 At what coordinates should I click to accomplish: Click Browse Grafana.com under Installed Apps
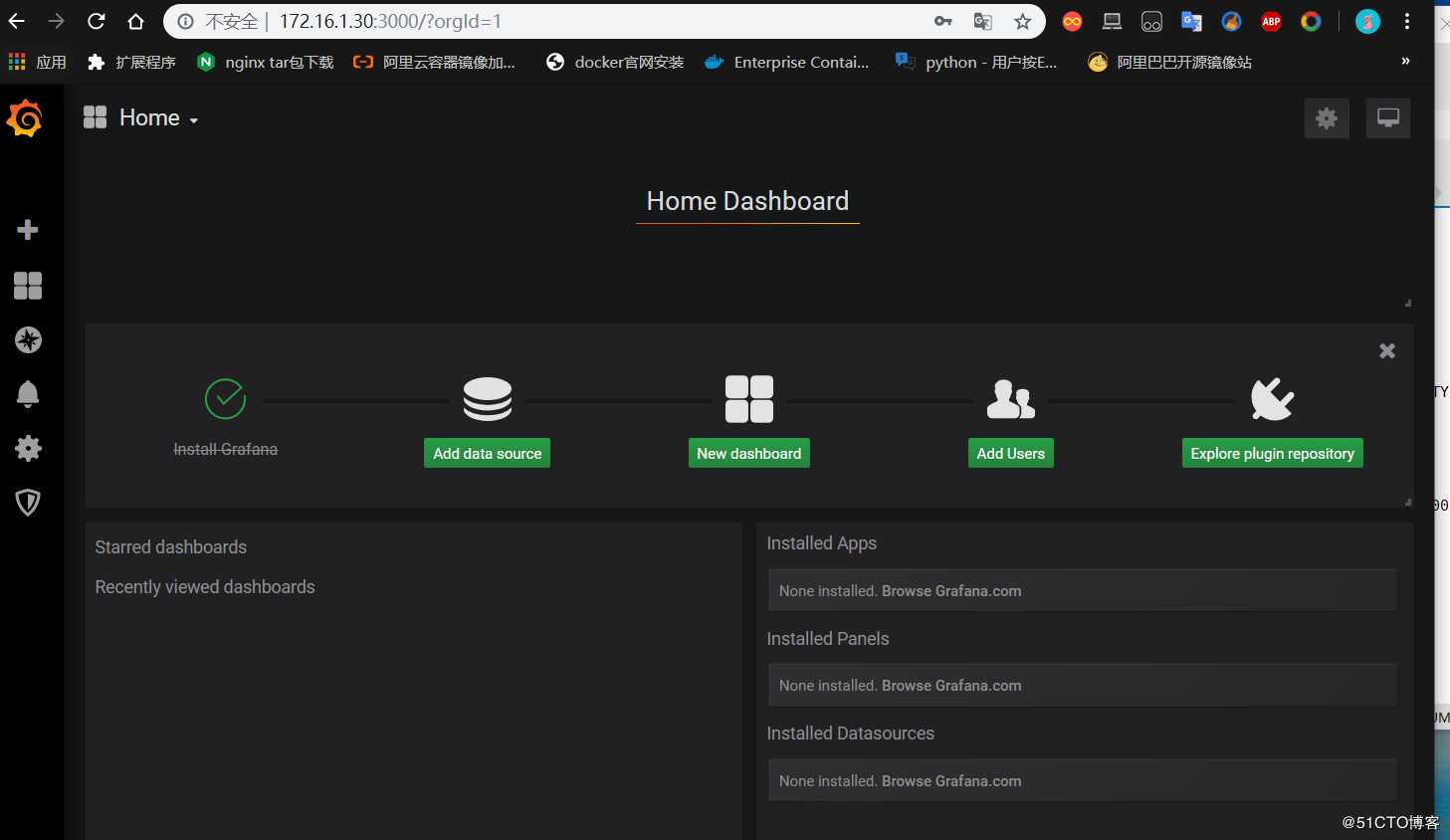coord(951,591)
